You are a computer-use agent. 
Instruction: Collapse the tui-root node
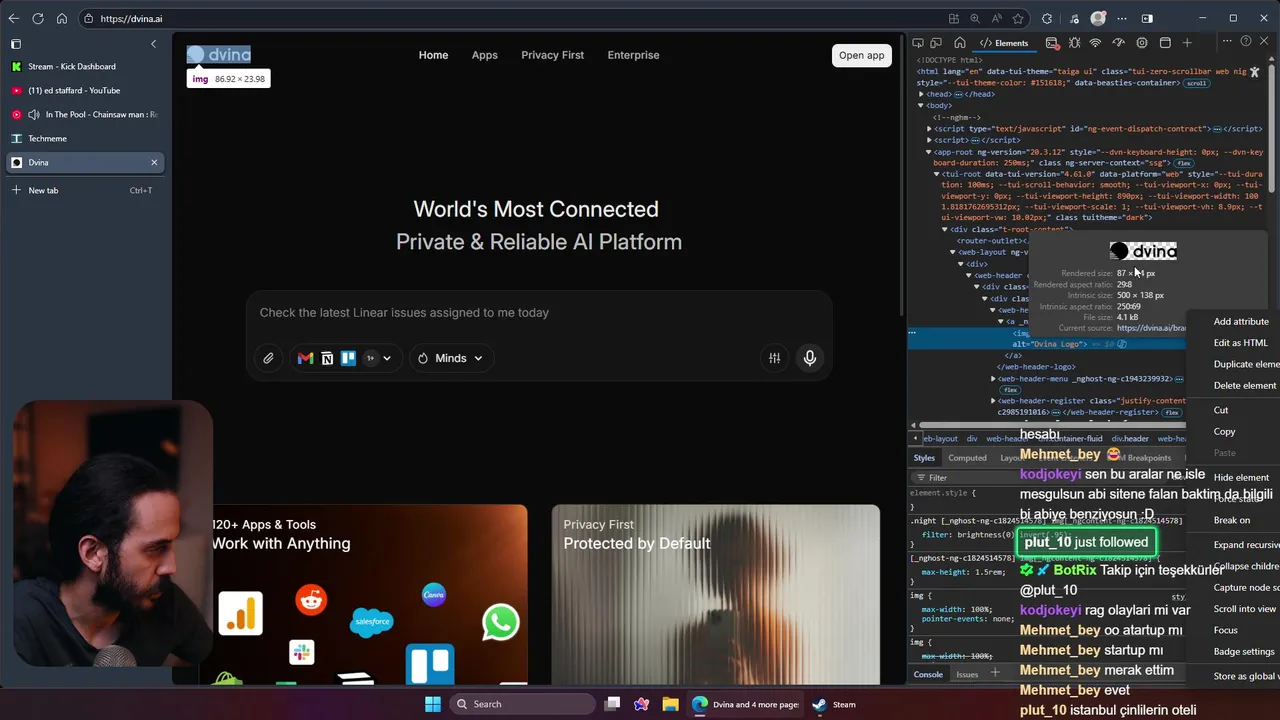coord(937,174)
